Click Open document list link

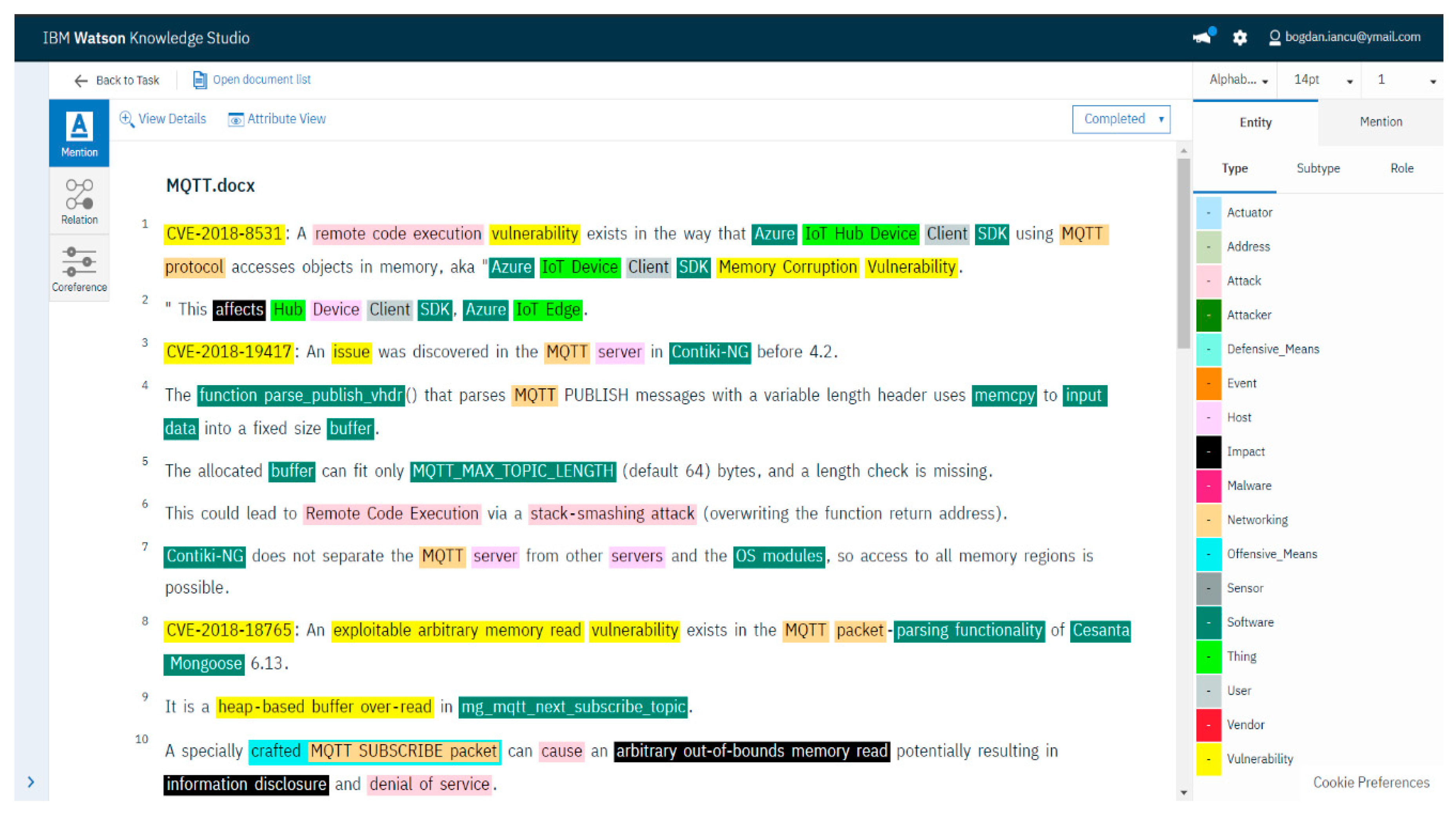coord(262,80)
